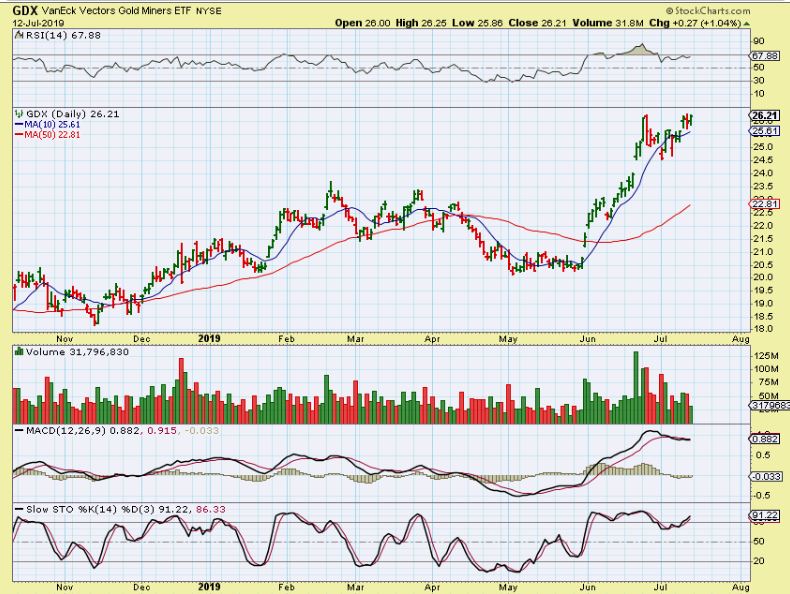Click May on the stochastic panel date axis
The image size is (790, 594).
508,587
